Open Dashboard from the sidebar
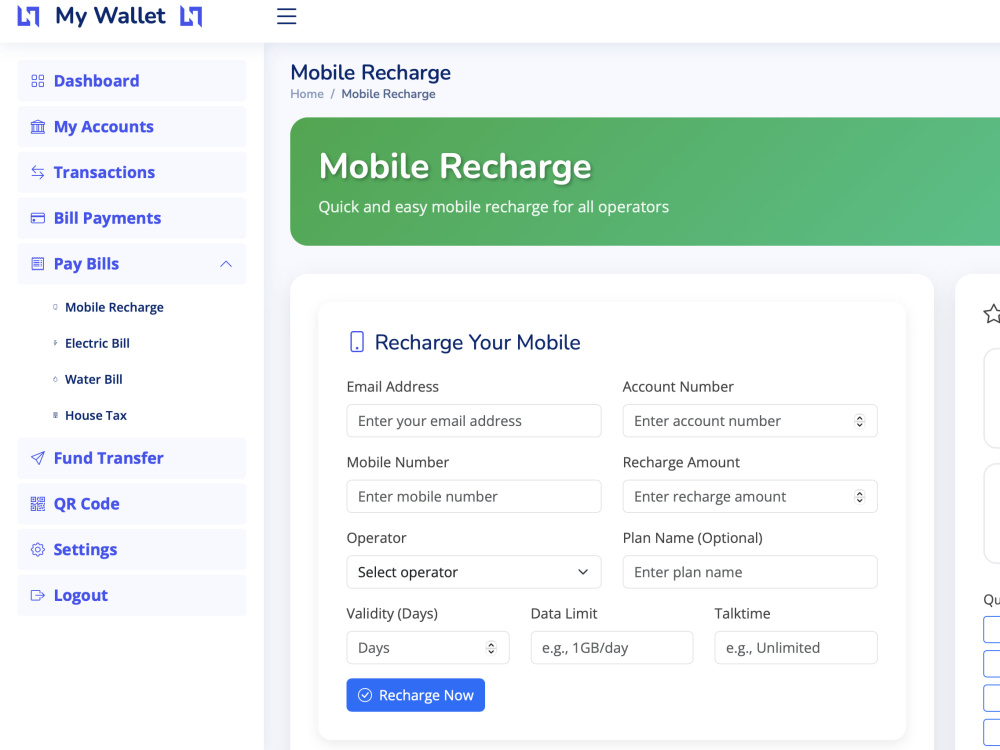 132,81
